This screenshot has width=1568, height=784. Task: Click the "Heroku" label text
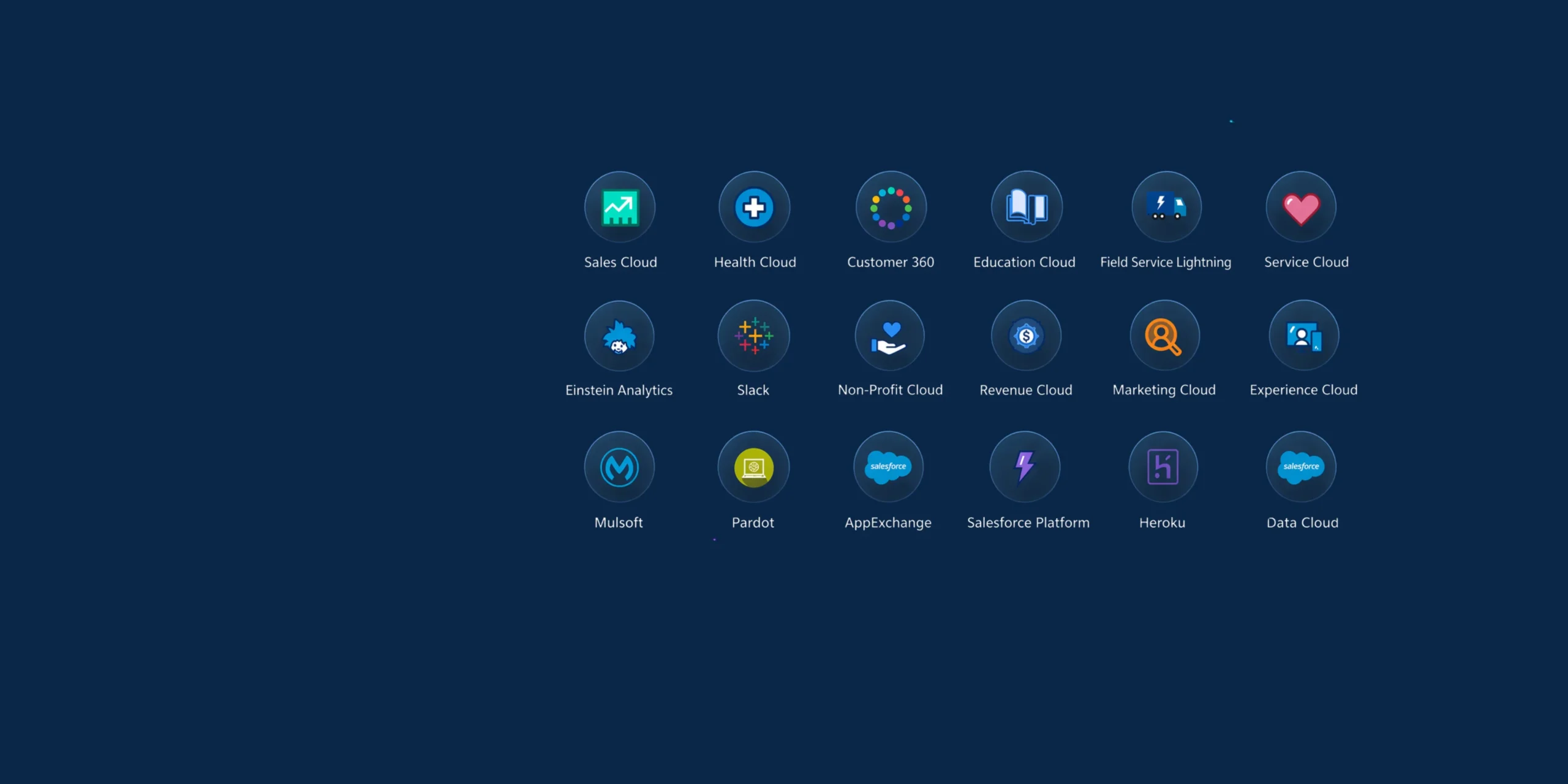tap(1163, 522)
